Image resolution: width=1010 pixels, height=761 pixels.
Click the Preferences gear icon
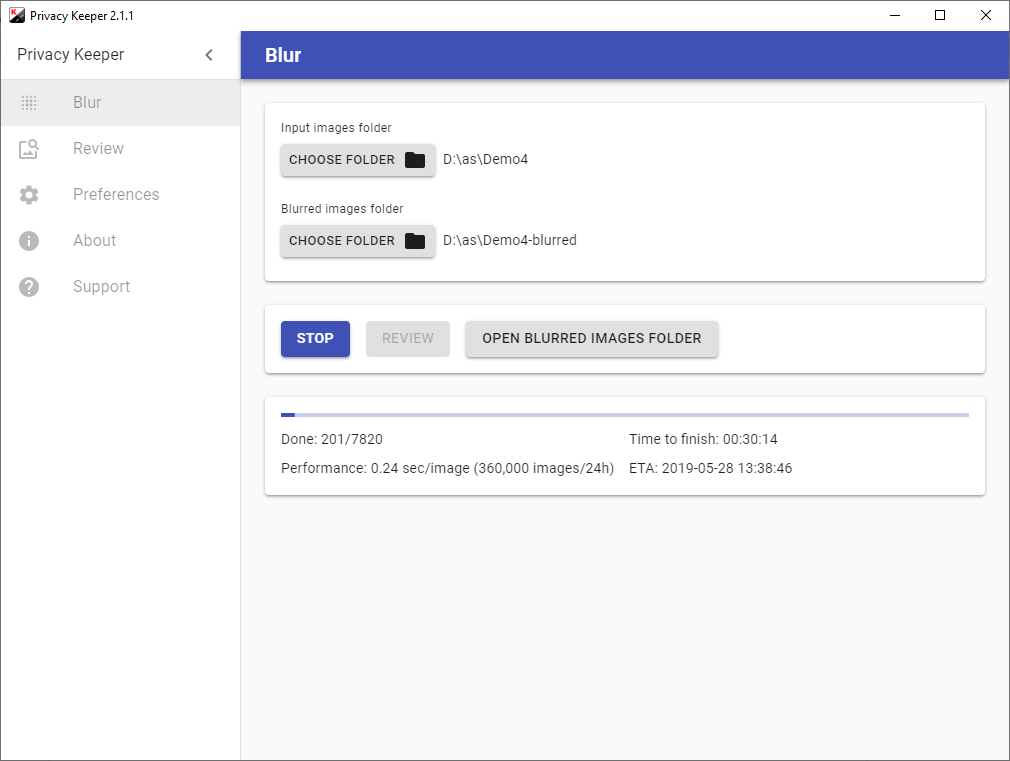pos(29,195)
